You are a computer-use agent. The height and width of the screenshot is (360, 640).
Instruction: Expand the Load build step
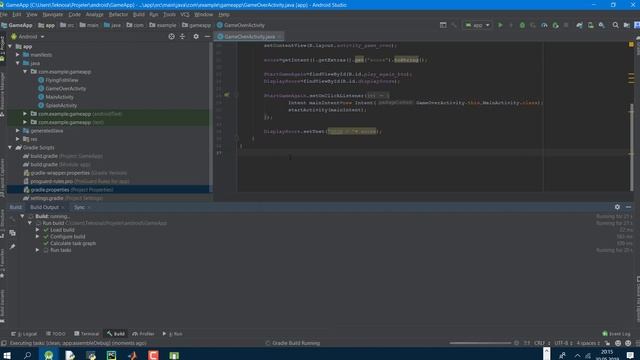tap(38, 230)
